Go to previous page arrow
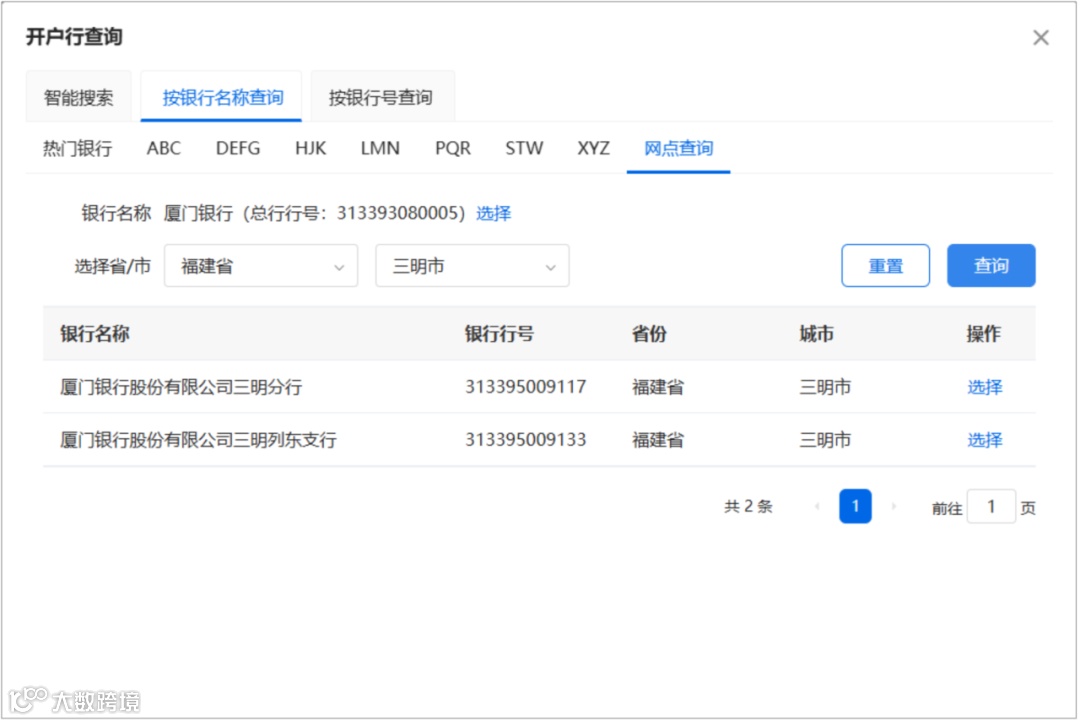 [x=817, y=507]
